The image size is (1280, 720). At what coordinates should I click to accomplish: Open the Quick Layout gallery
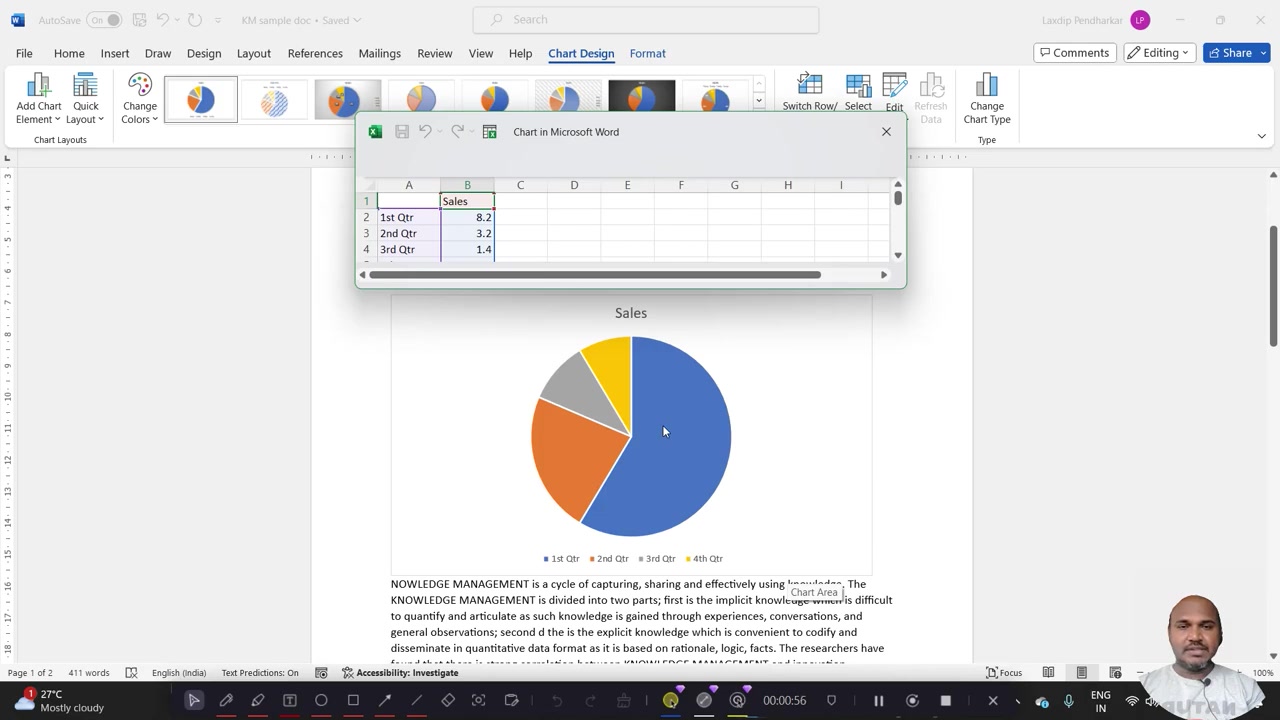pos(85,97)
